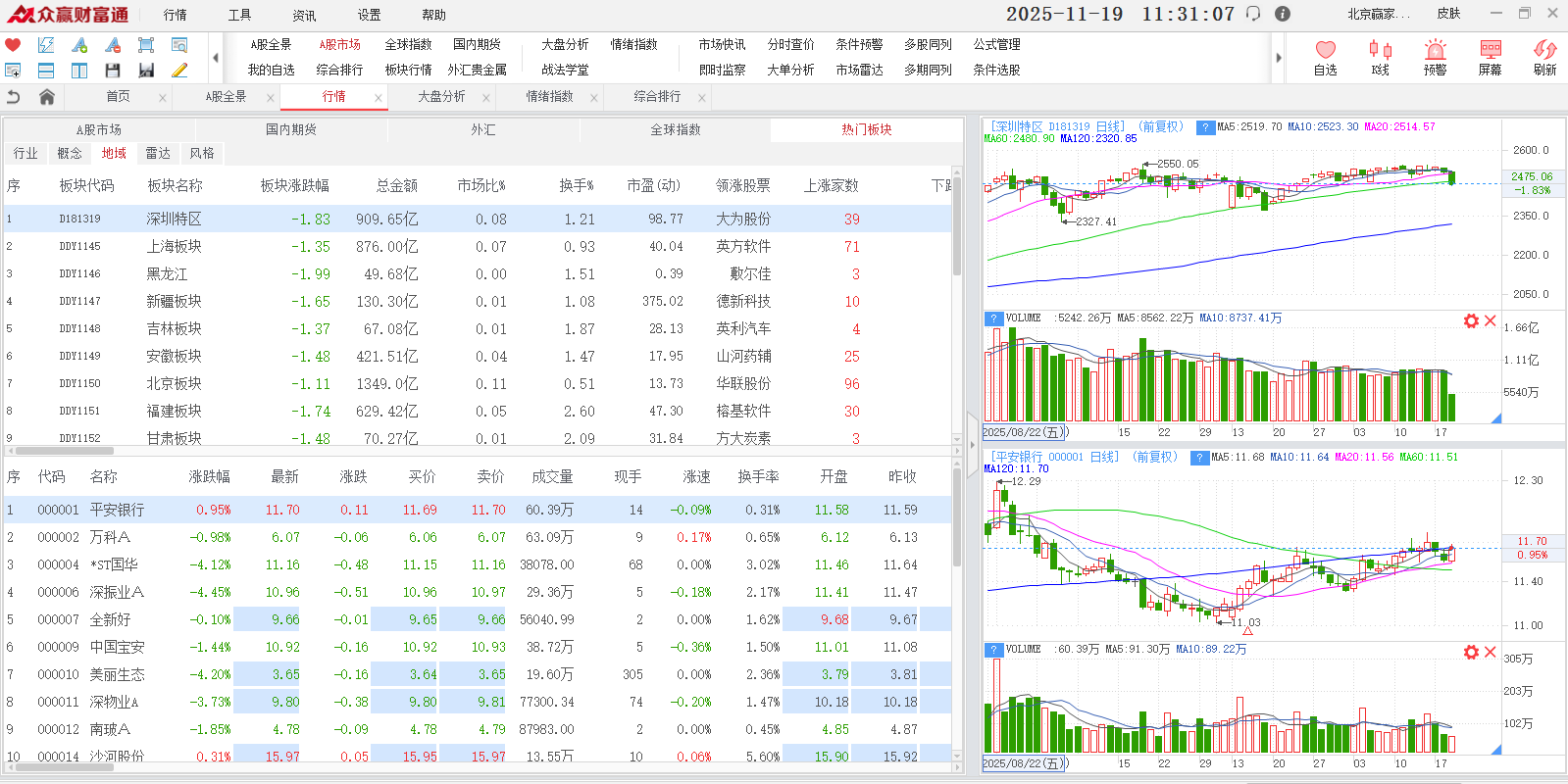Open settings gear on Shenzhen volume chart
Image resolution: width=1568 pixels, height=784 pixels.
[1471, 321]
